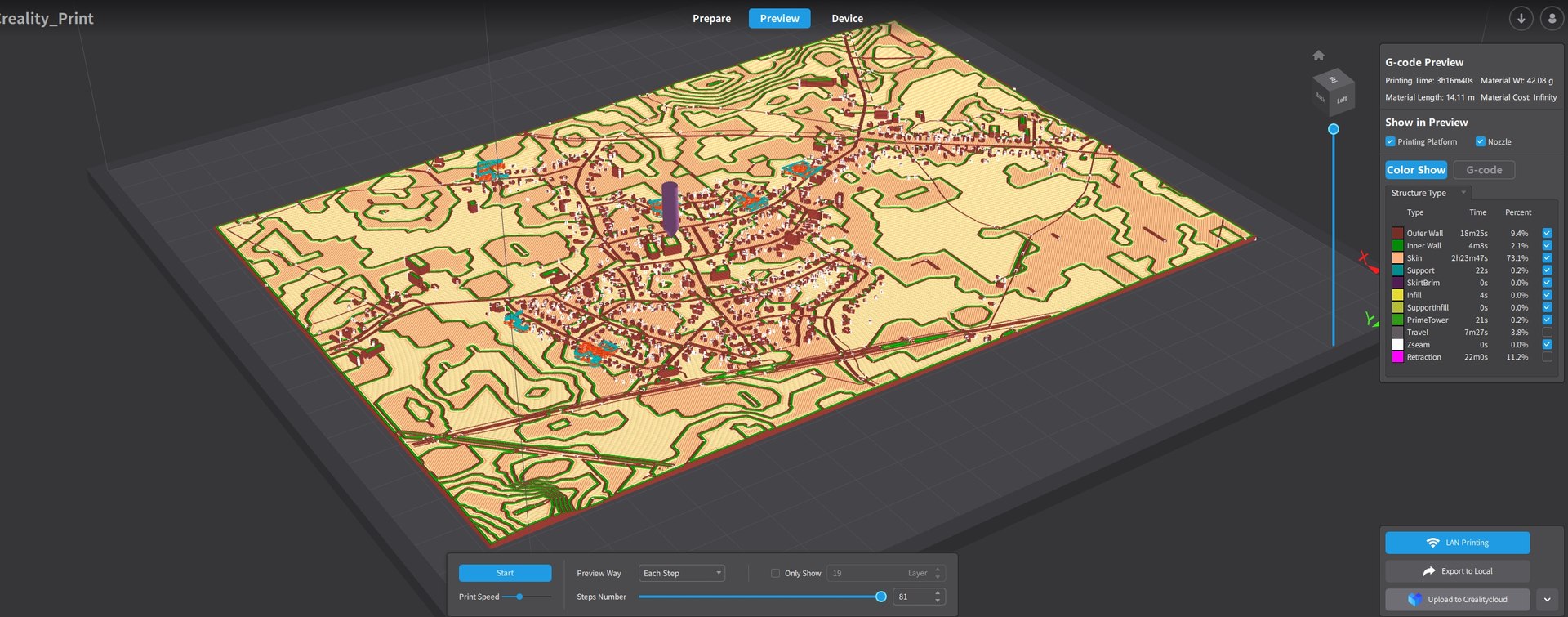Switch to the G-code view tab
Viewport: 1568px width, 617px height.
[x=1484, y=170]
